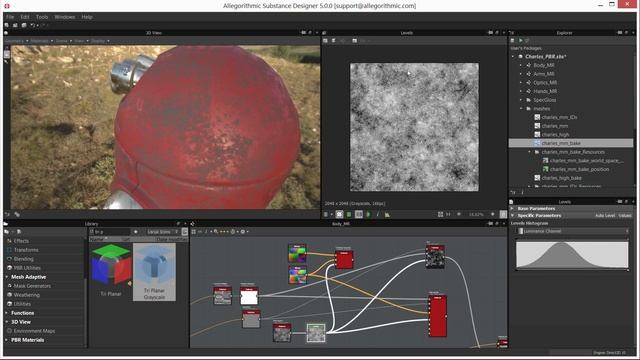Expand the SpecGloss folder in Explorer

(521, 100)
